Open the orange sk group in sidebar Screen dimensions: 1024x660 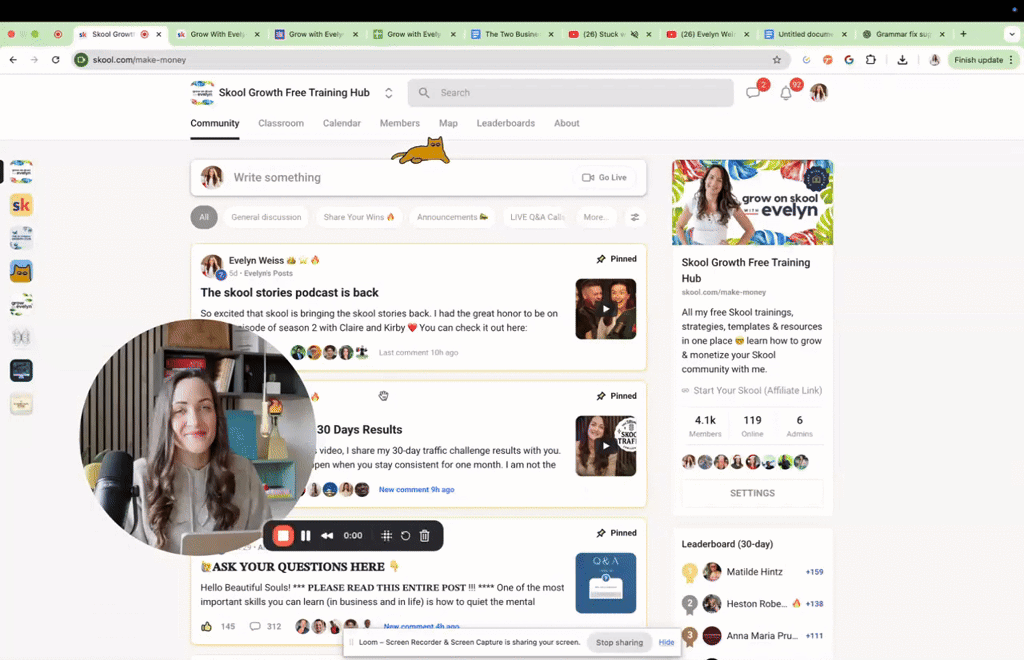(x=21, y=206)
